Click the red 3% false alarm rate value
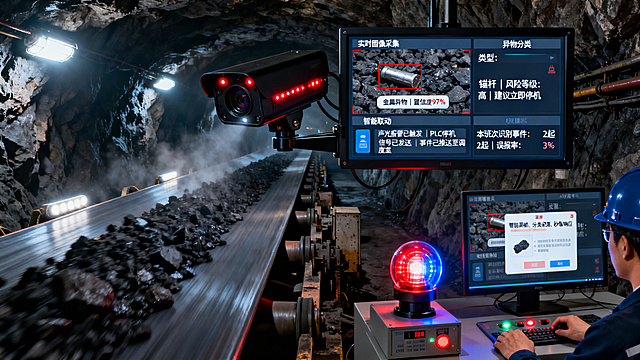Viewport: 640px width, 360px height. (548, 145)
